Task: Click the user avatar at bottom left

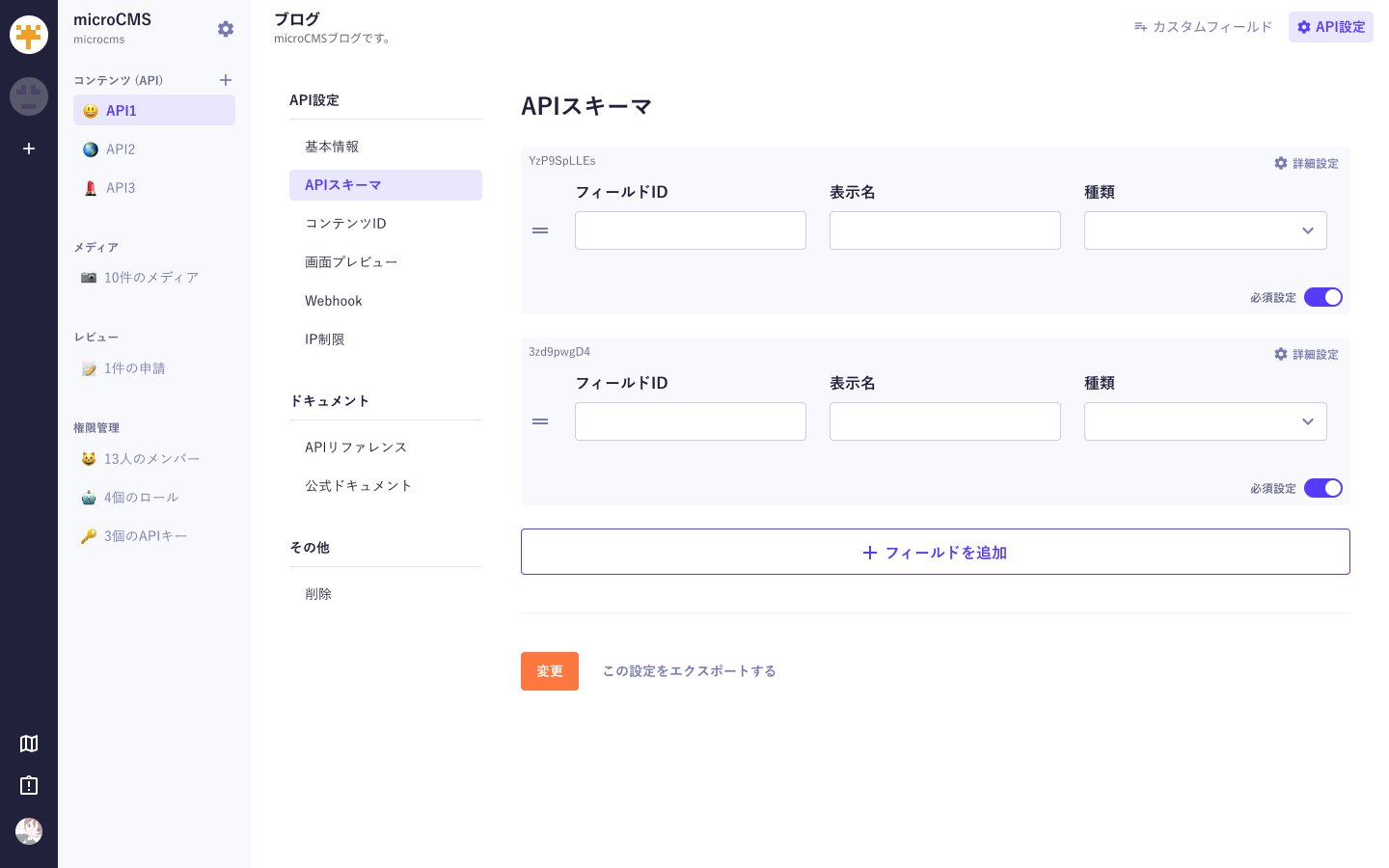Action: pyautogui.click(x=29, y=831)
